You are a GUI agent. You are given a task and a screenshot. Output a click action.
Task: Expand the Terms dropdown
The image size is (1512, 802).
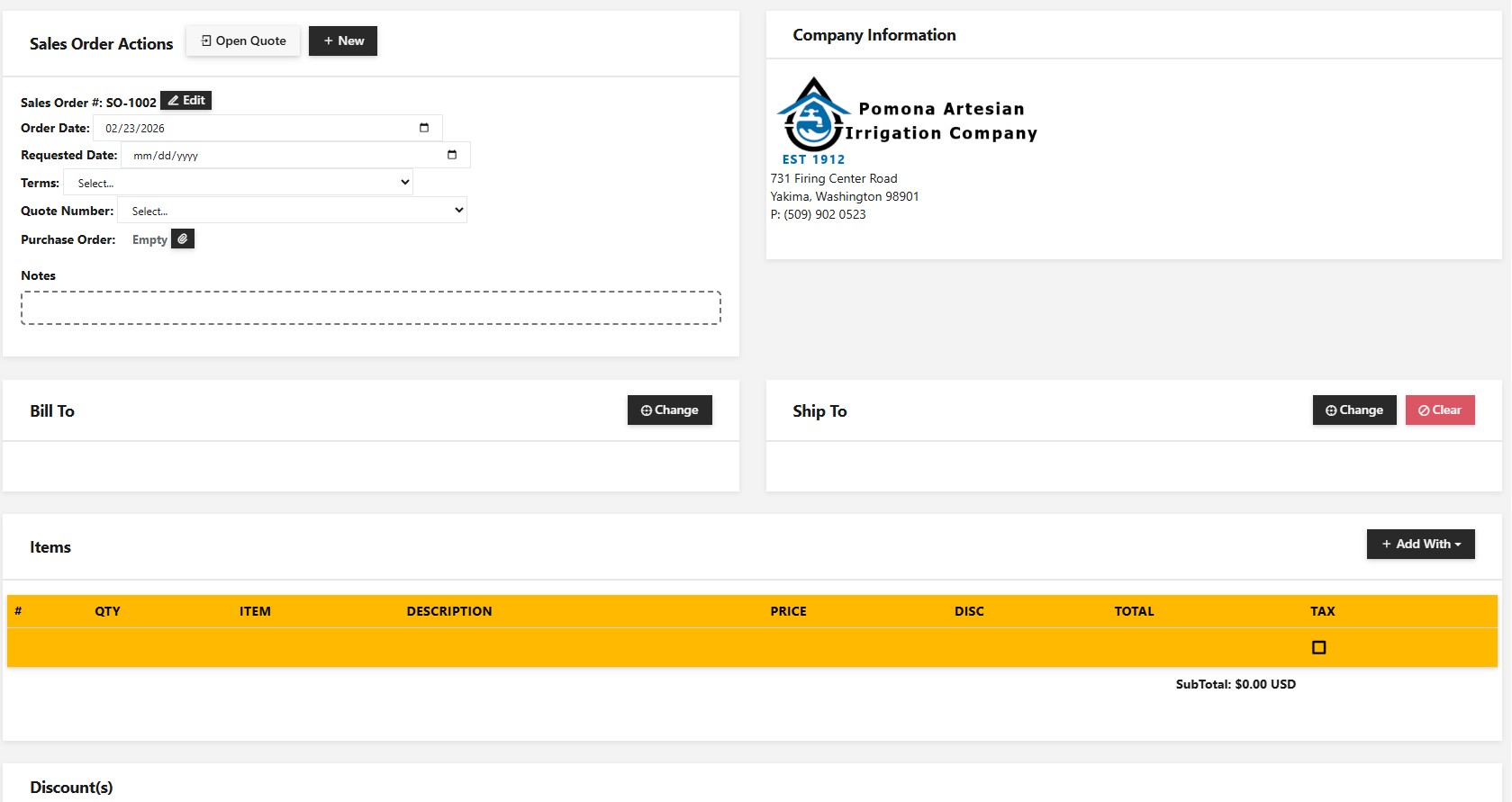click(x=239, y=183)
